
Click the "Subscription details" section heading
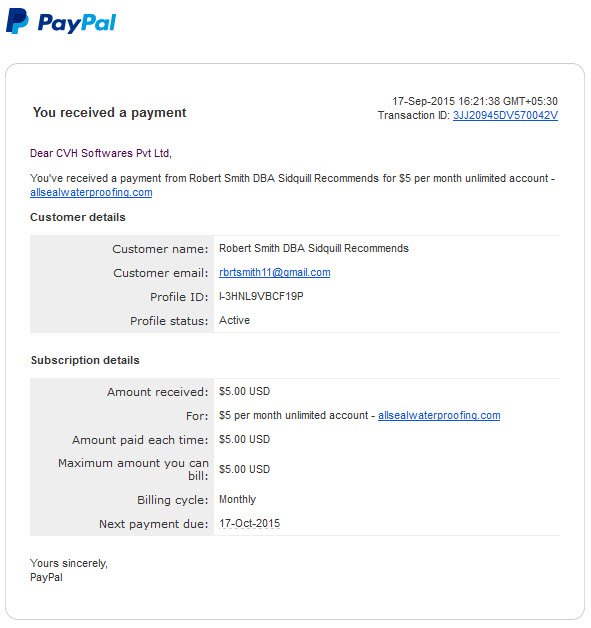[x=85, y=360]
